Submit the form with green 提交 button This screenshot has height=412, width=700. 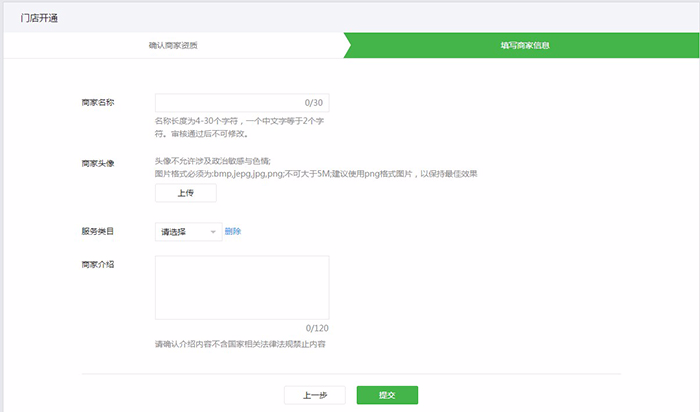pos(387,395)
